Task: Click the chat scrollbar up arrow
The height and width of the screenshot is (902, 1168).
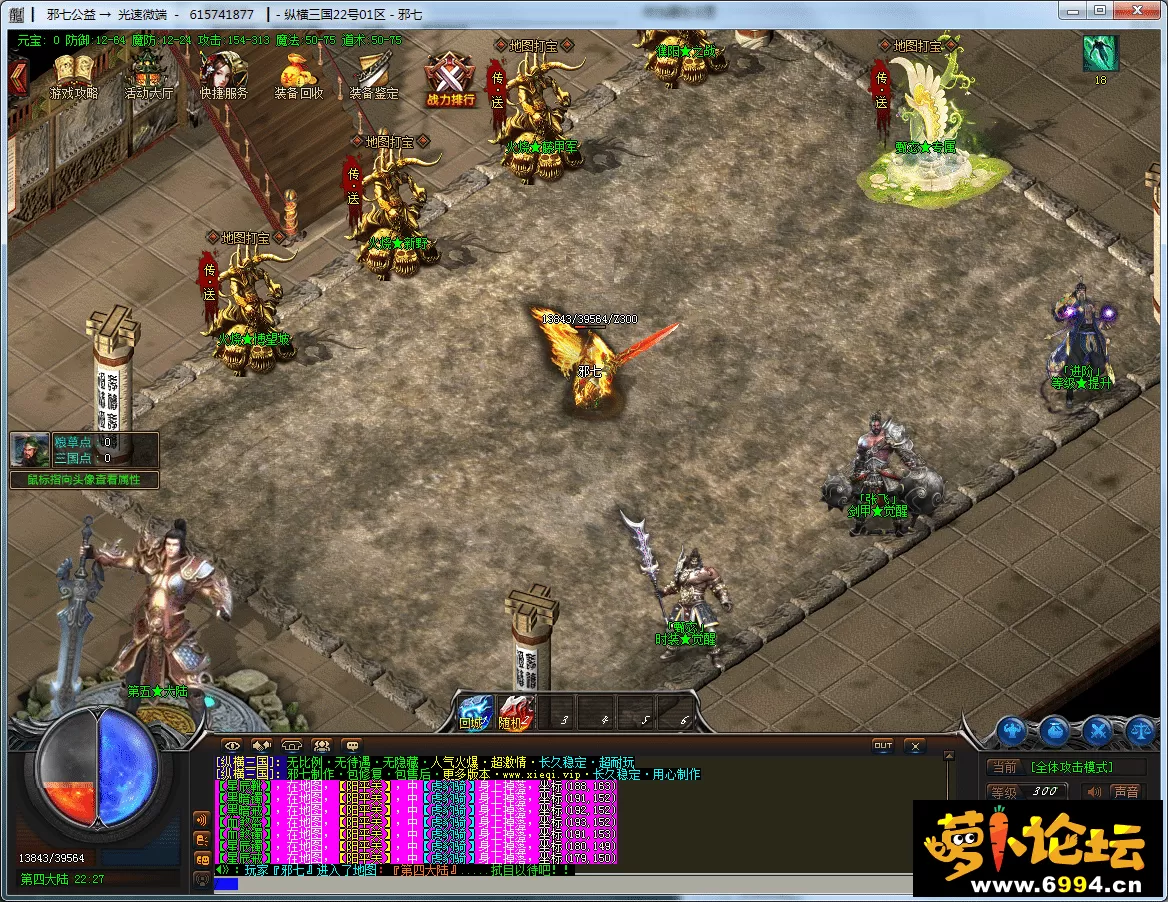Action: click(x=949, y=756)
